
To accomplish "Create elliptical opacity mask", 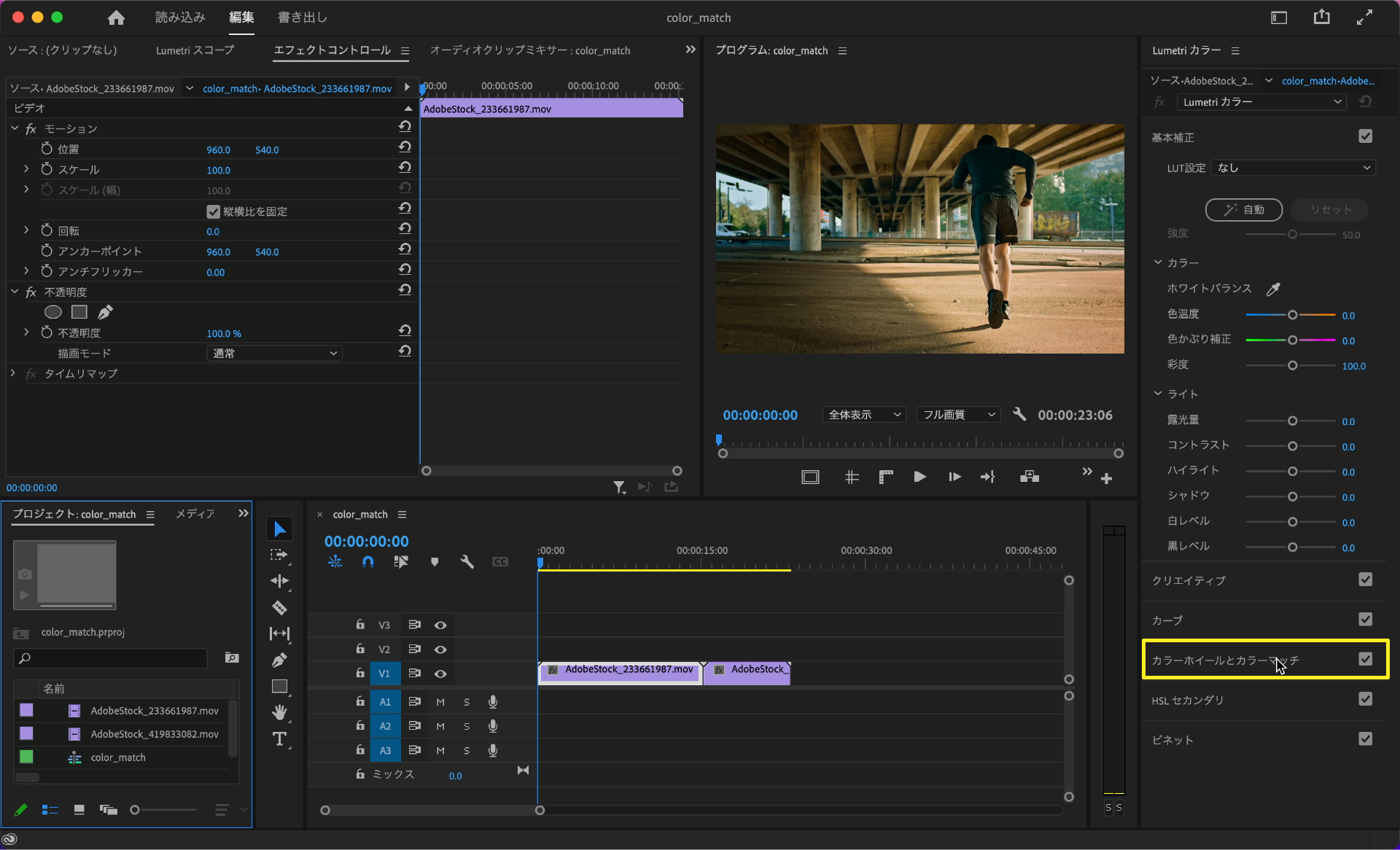I will click(52, 312).
